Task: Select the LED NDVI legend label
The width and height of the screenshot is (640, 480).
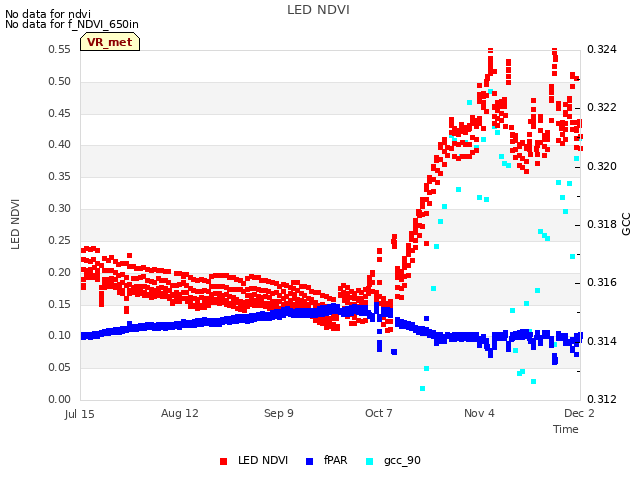Action: [x=263, y=460]
